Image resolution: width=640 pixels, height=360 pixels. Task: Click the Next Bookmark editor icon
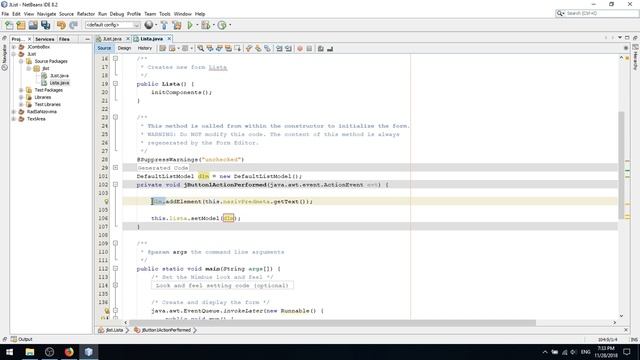pos(258,49)
